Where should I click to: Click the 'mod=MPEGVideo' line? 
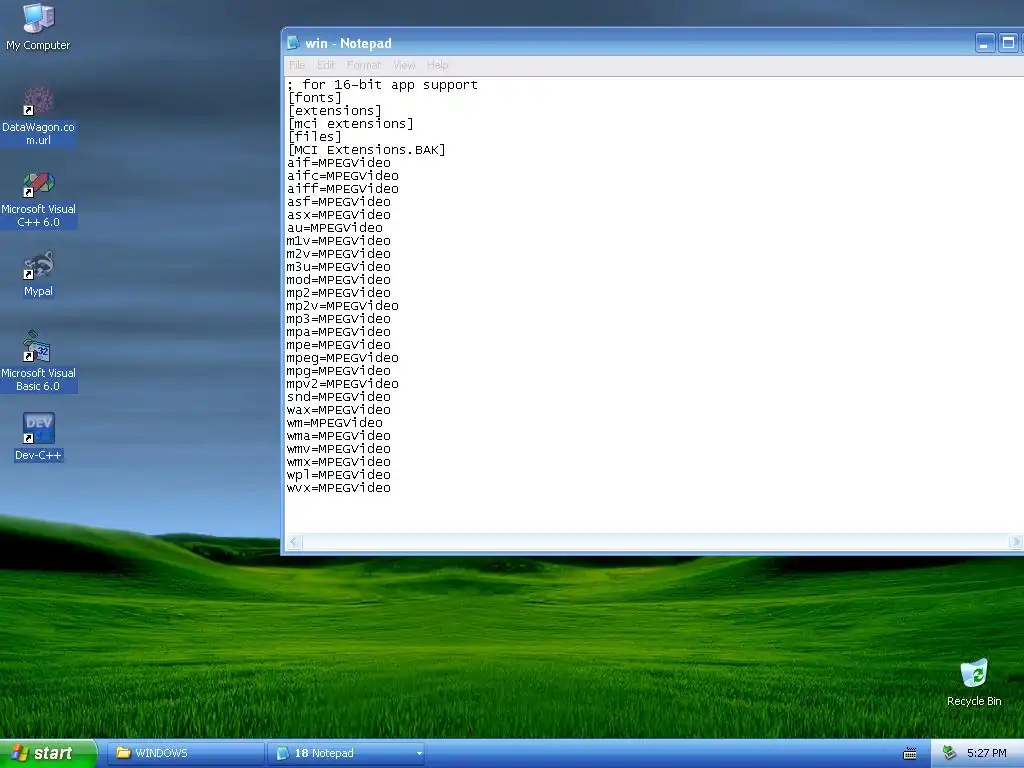pos(338,281)
